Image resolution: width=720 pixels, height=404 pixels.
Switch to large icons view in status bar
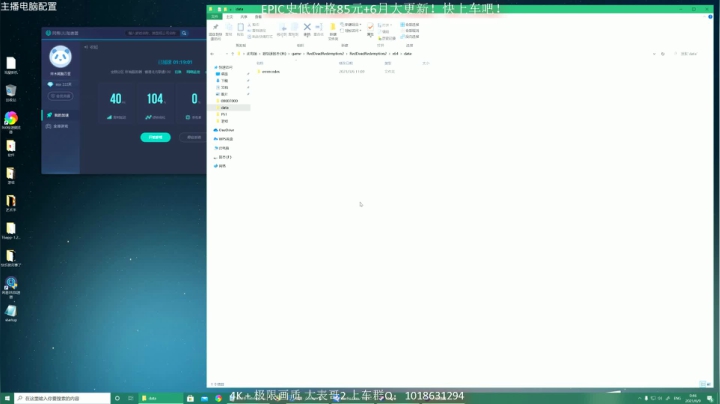(x=709, y=384)
